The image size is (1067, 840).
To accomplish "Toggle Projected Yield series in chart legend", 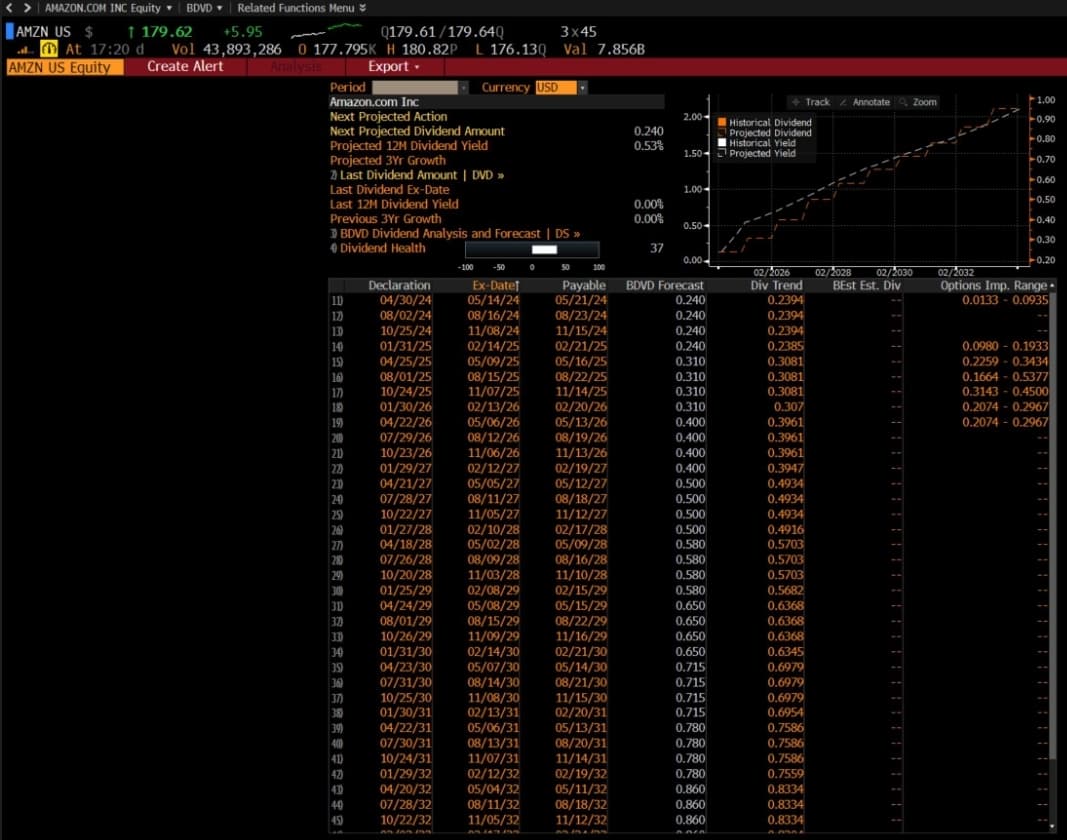I will coord(757,154).
